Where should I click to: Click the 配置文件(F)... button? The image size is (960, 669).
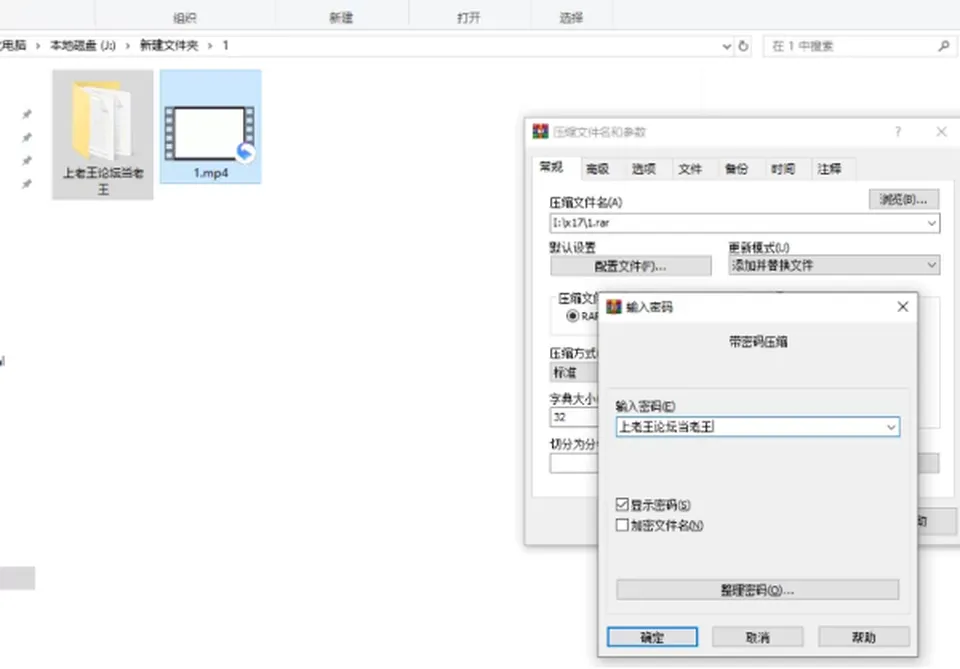click(631, 266)
